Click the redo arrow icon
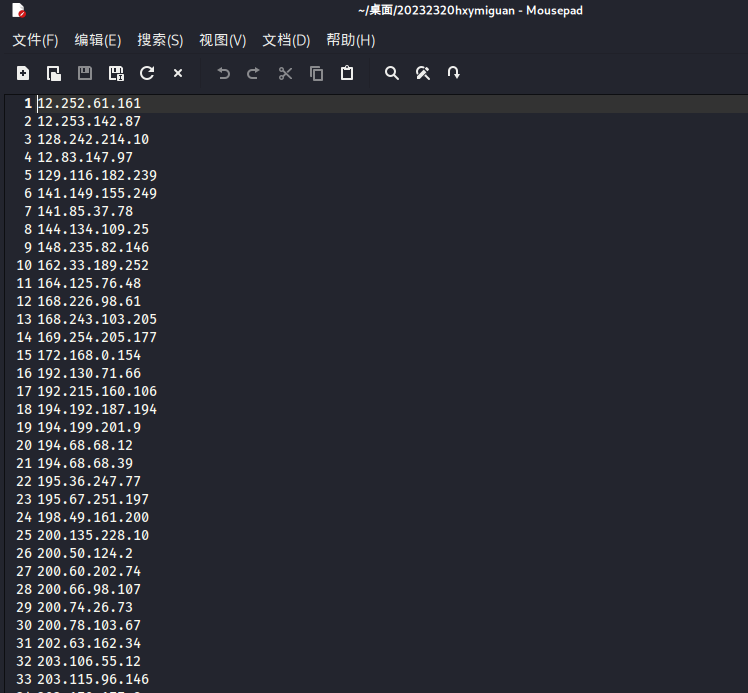The height and width of the screenshot is (693, 748). click(253, 73)
